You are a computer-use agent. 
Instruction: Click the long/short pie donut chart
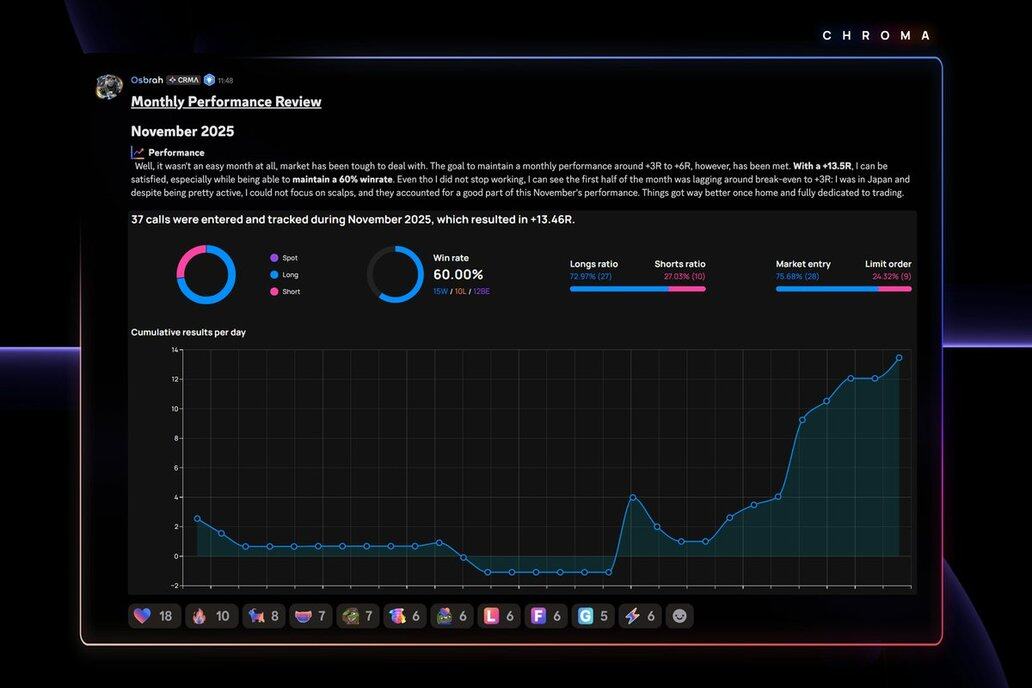pos(206,274)
